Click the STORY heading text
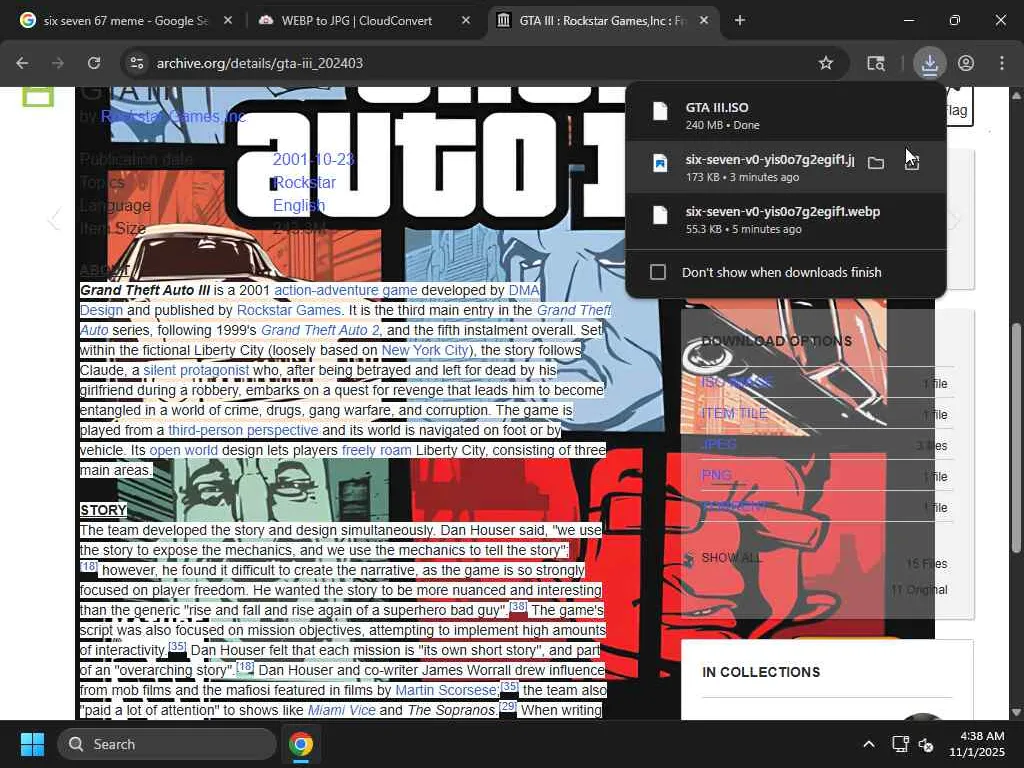 click(x=103, y=510)
